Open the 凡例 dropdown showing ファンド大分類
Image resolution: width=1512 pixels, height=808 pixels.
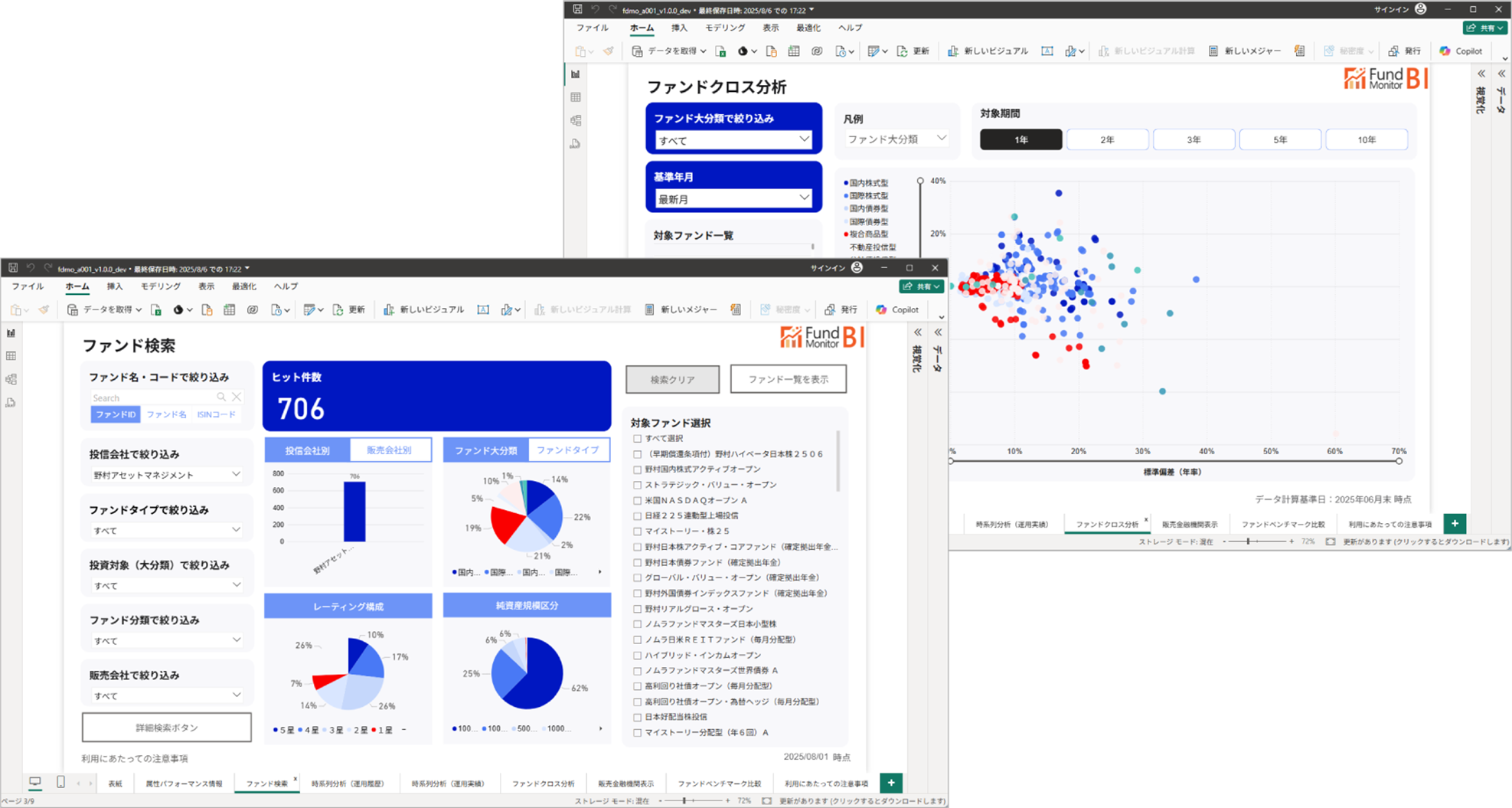coord(896,139)
